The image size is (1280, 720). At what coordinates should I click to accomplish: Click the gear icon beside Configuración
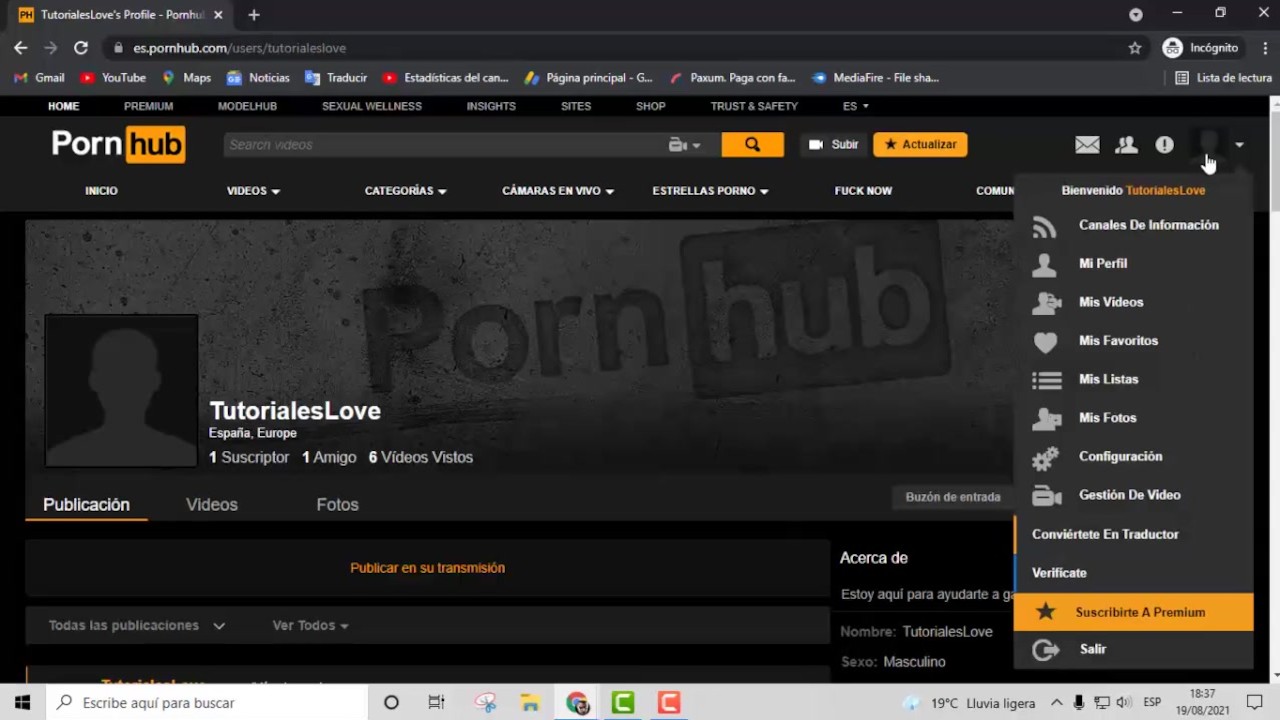point(1045,457)
